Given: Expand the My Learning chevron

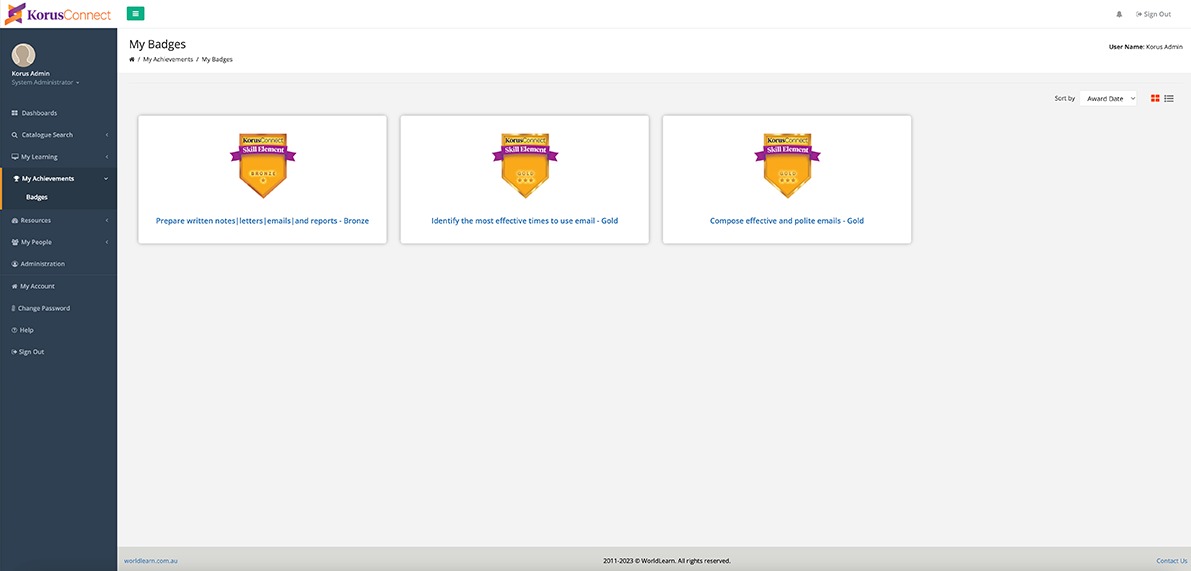Looking at the screenshot, I should [106, 157].
